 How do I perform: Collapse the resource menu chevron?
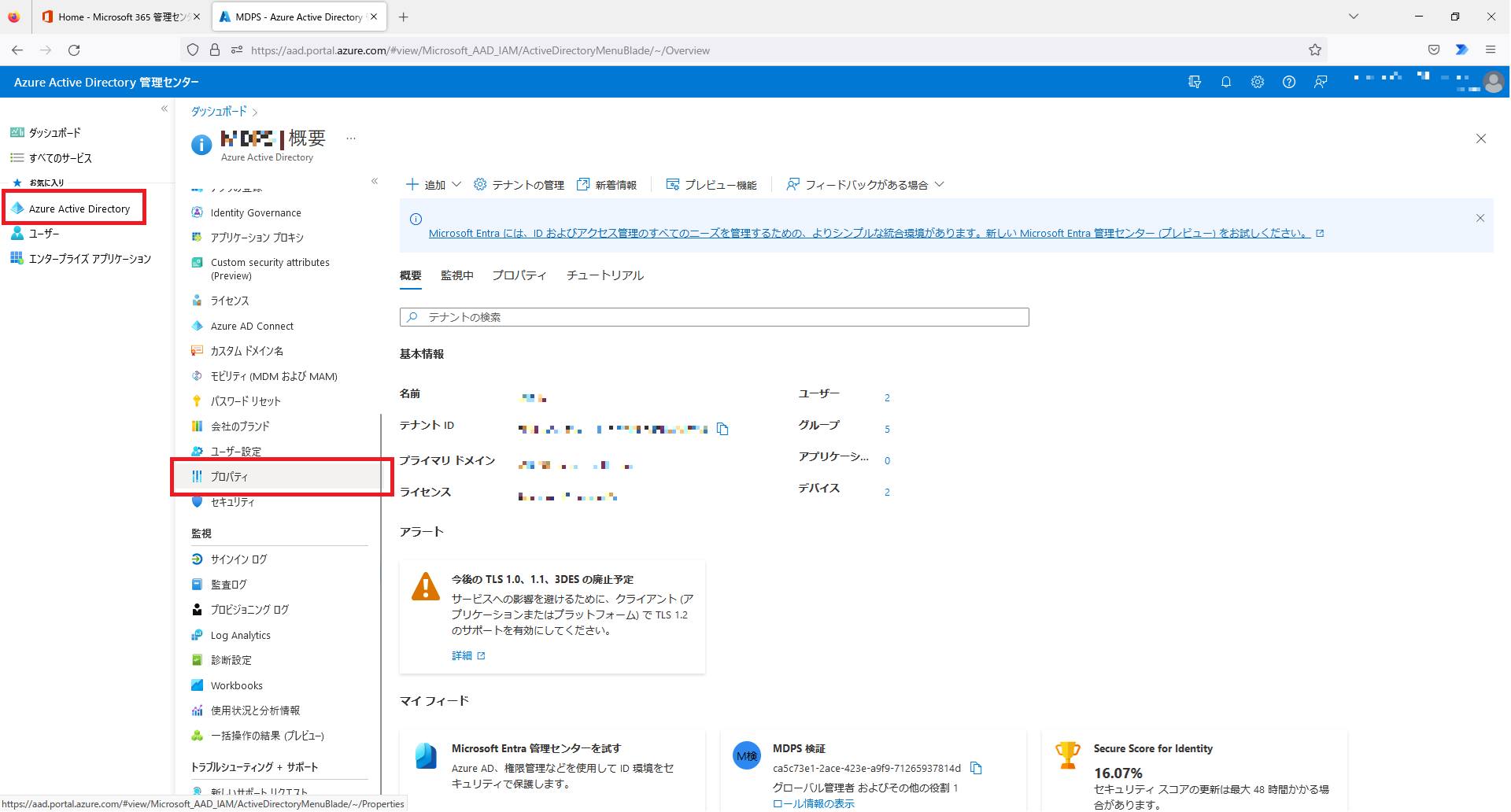pyautogui.click(x=375, y=181)
